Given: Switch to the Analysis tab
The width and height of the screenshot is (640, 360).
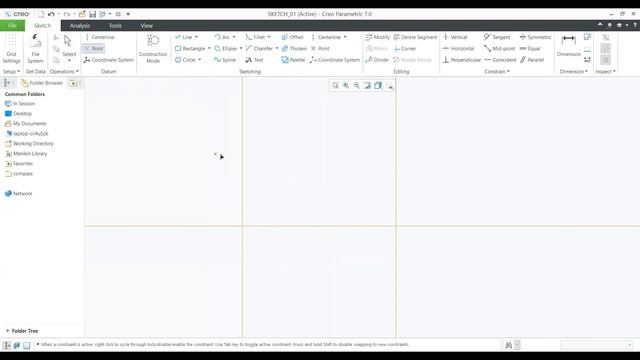Looking at the screenshot, I should click(x=80, y=26).
